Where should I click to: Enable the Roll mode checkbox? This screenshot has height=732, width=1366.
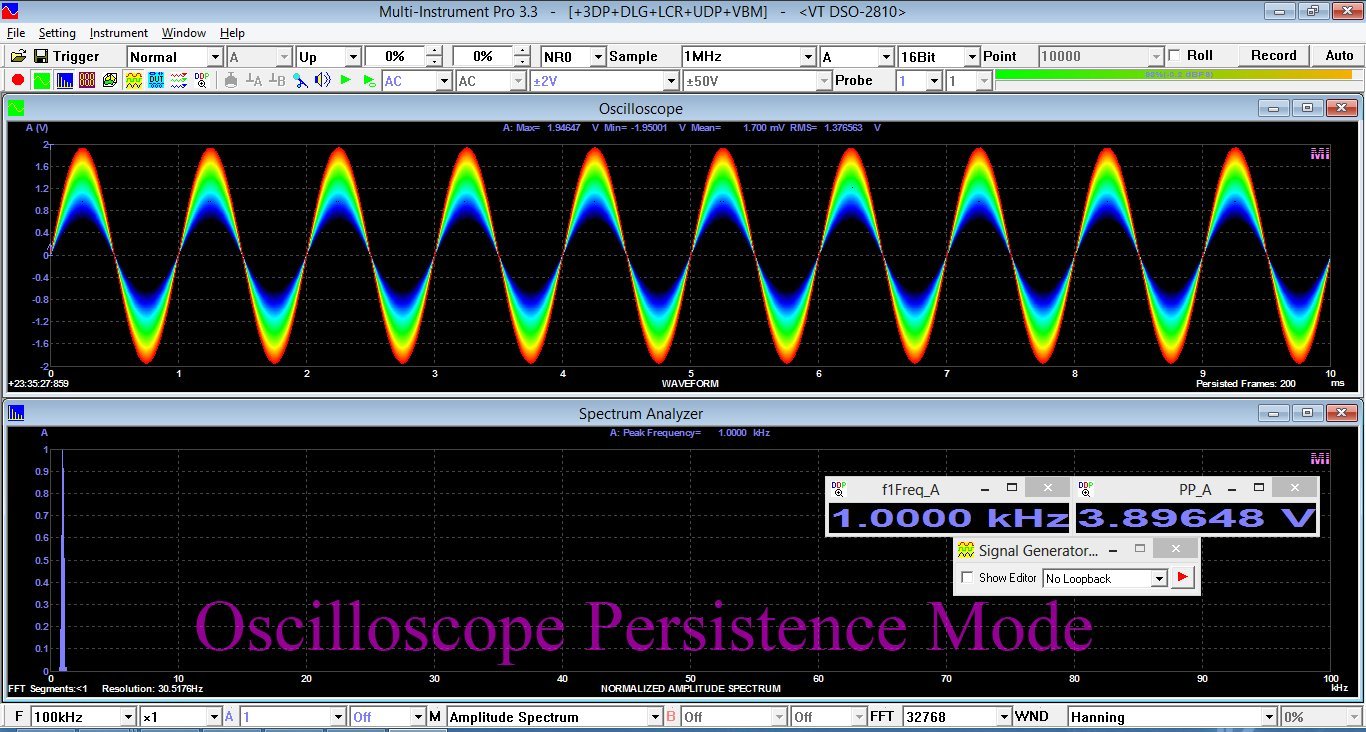tap(1174, 56)
